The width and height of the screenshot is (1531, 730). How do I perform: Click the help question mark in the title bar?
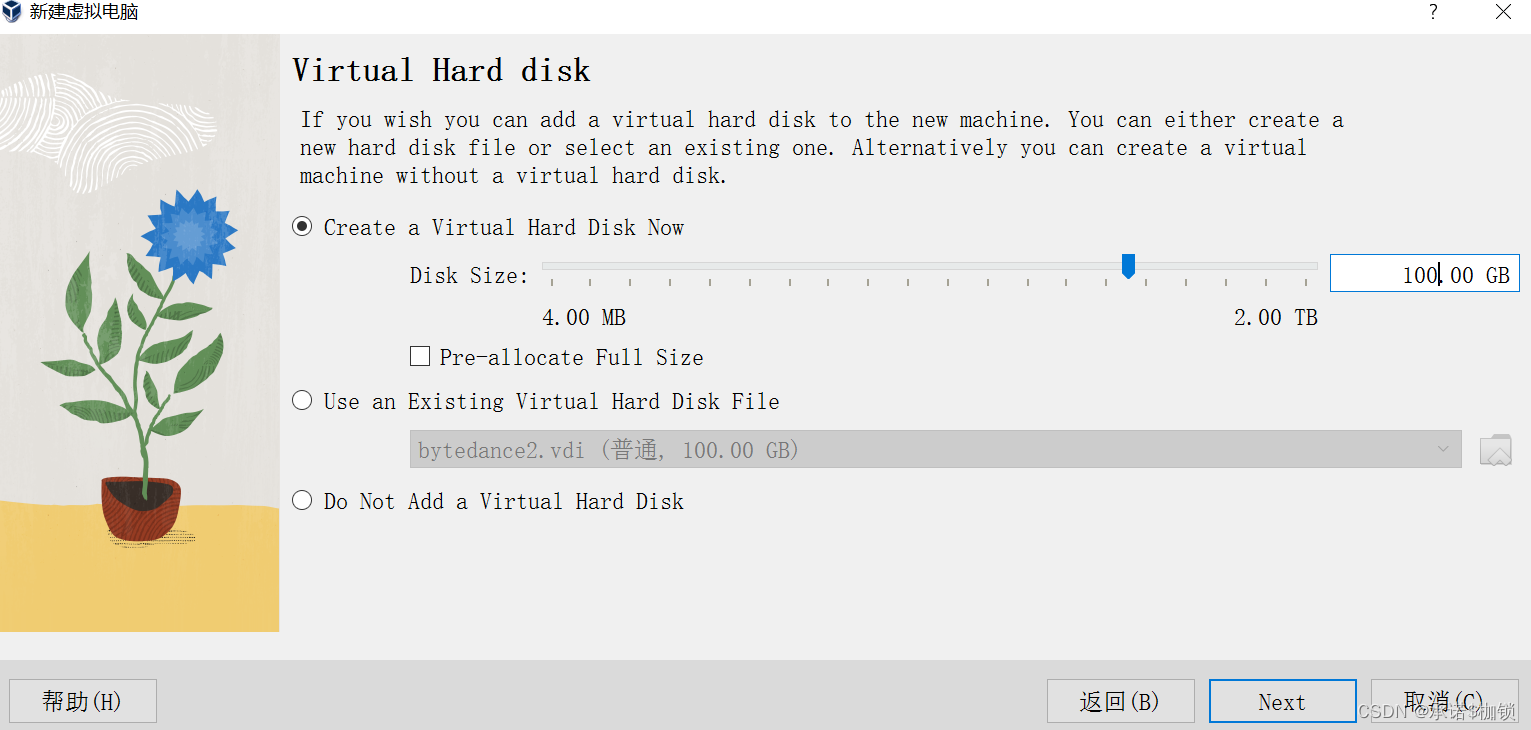[1432, 12]
